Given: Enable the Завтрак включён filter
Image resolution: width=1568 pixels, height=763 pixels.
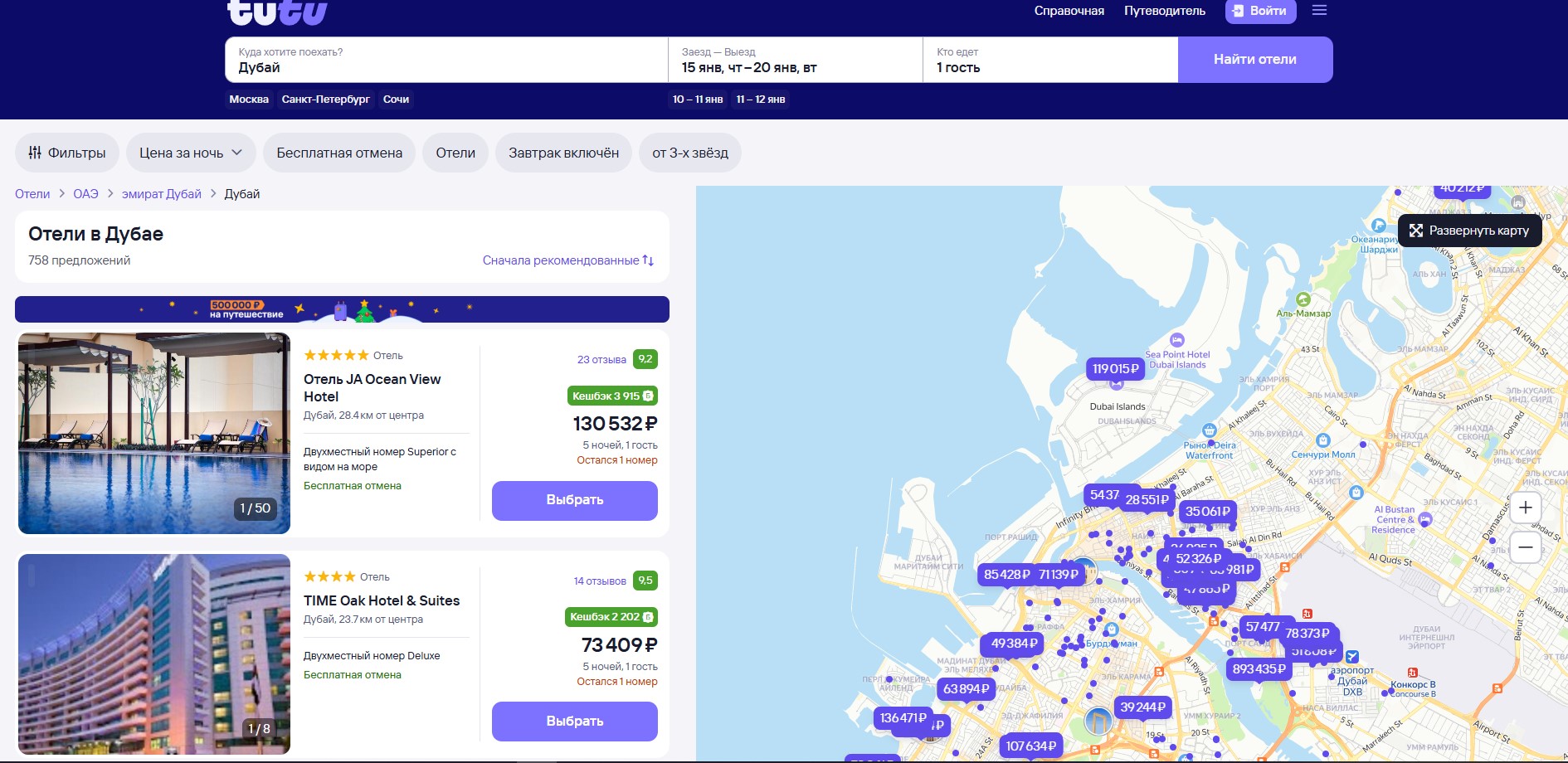Looking at the screenshot, I should click(x=563, y=153).
